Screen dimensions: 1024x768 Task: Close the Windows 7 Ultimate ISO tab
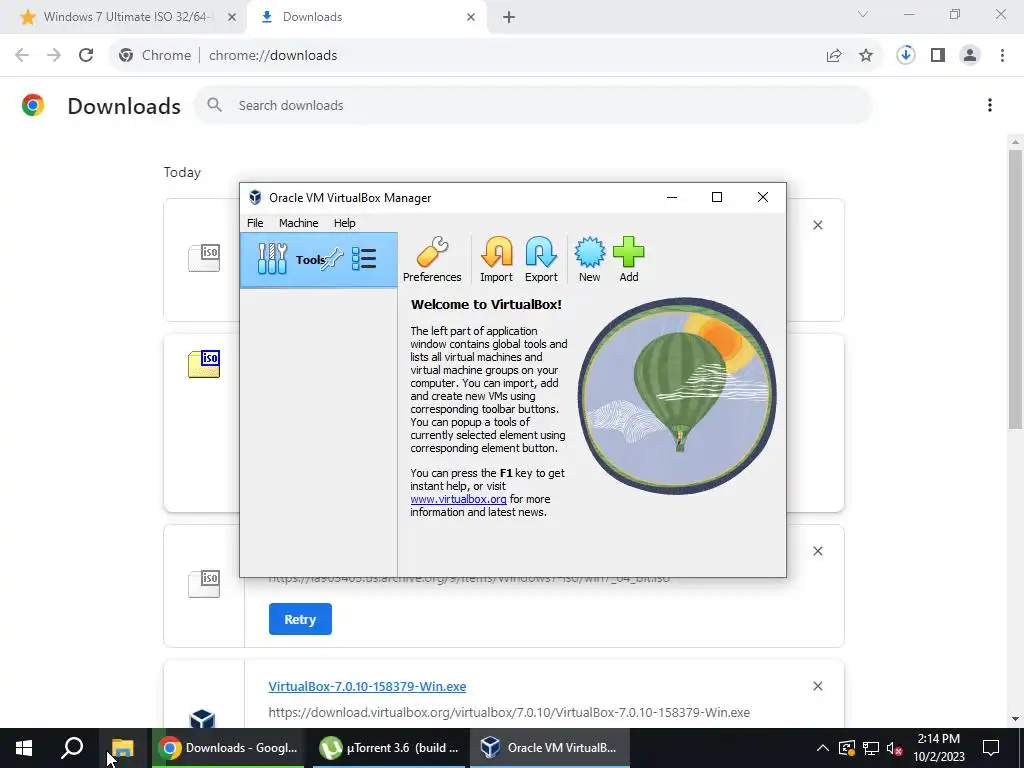pyautogui.click(x=232, y=17)
